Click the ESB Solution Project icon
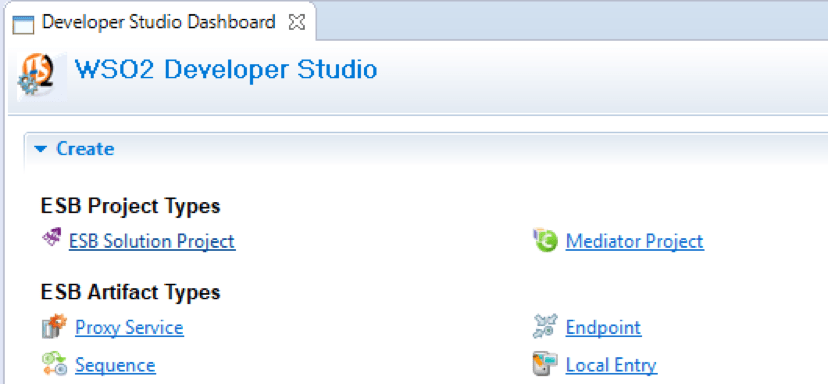The width and height of the screenshot is (828, 384). click(x=52, y=238)
